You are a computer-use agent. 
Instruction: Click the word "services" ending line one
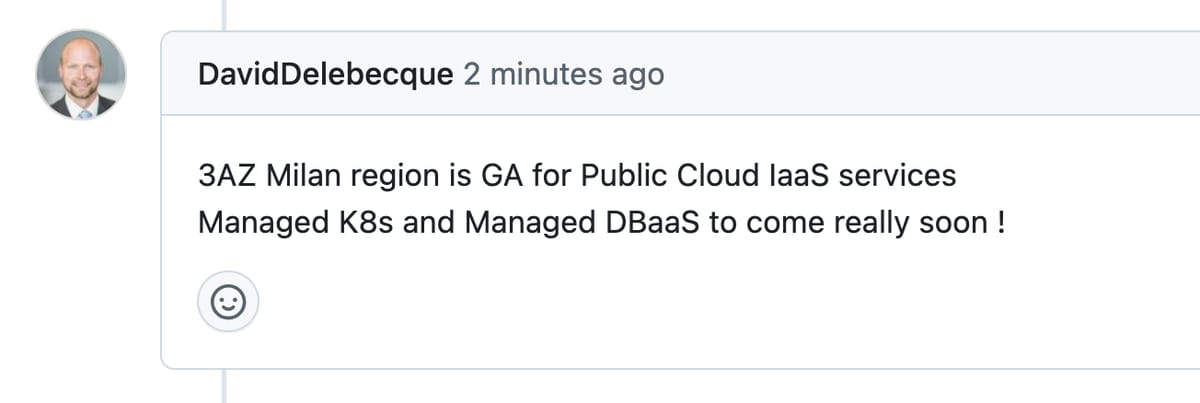click(x=897, y=176)
